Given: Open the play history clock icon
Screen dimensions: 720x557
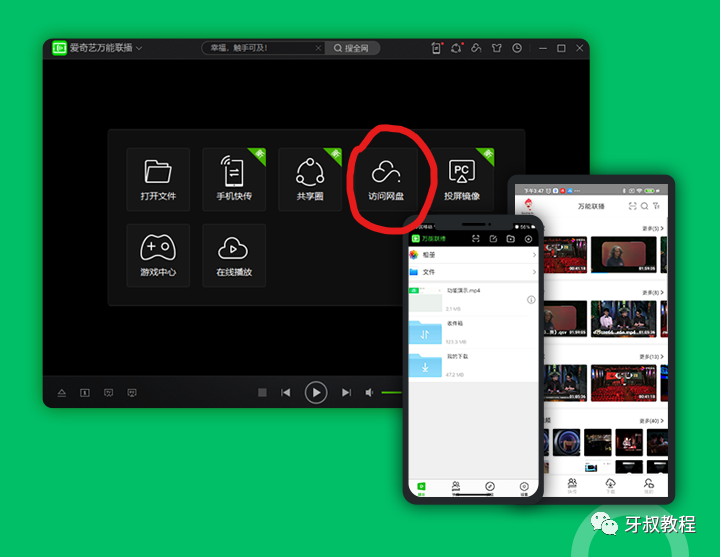Looking at the screenshot, I should point(517,48).
